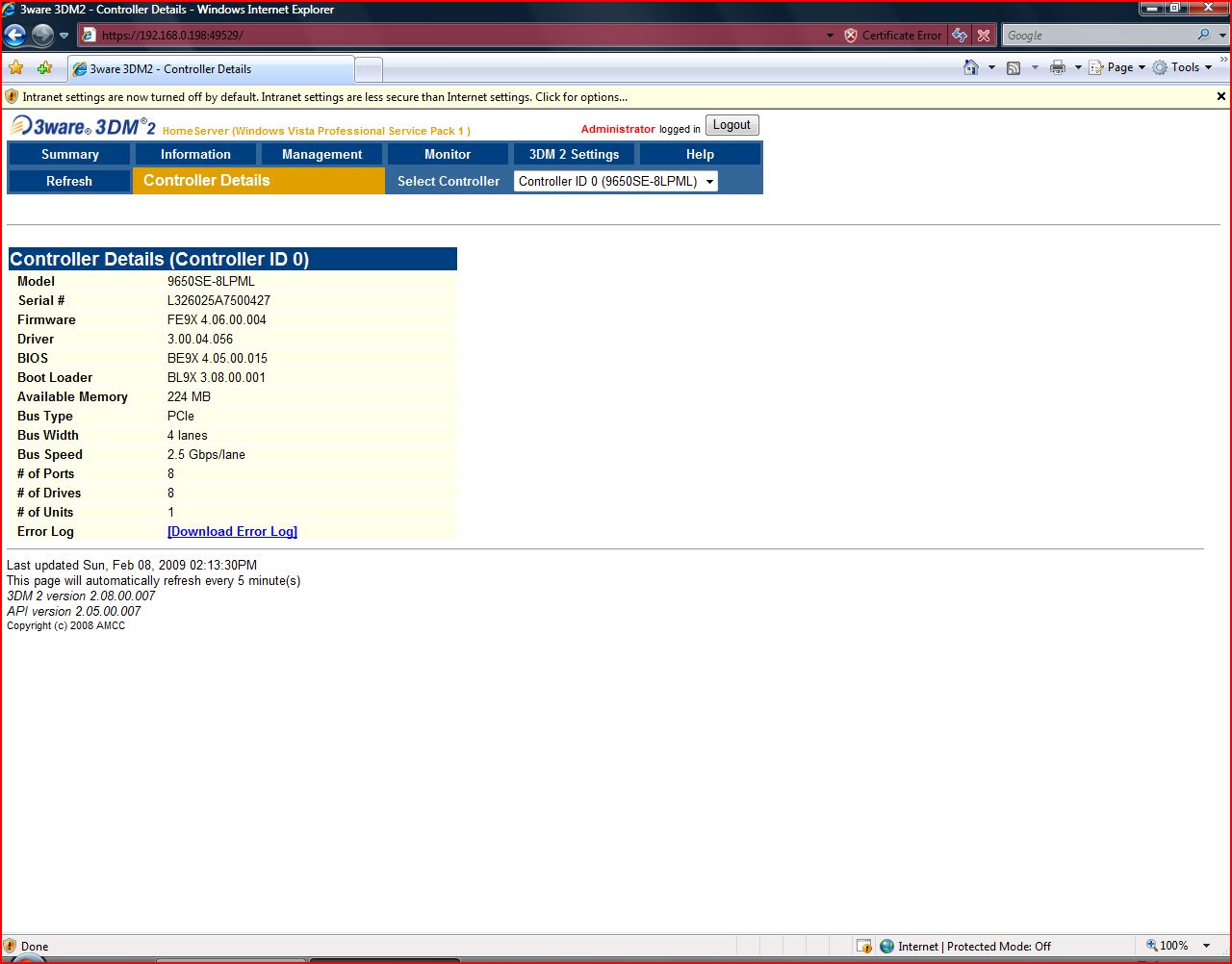Image resolution: width=1232 pixels, height=964 pixels.
Task: Click the Internet zone globe icon
Action: (x=887, y=946)
